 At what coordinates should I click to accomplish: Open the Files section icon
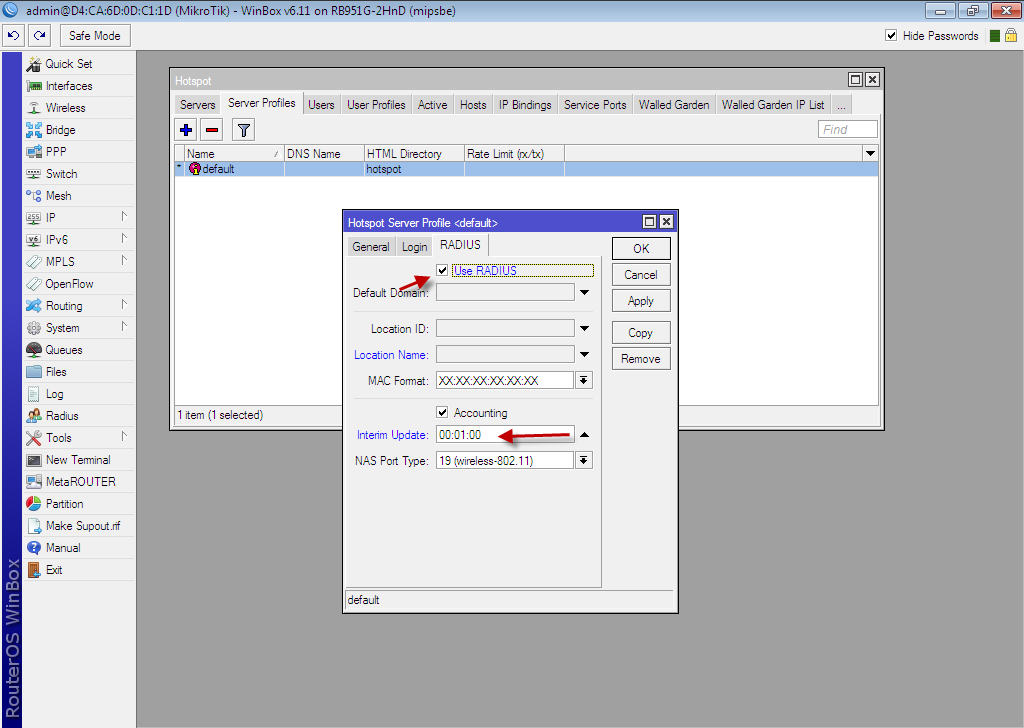click(x=34, y=372)
